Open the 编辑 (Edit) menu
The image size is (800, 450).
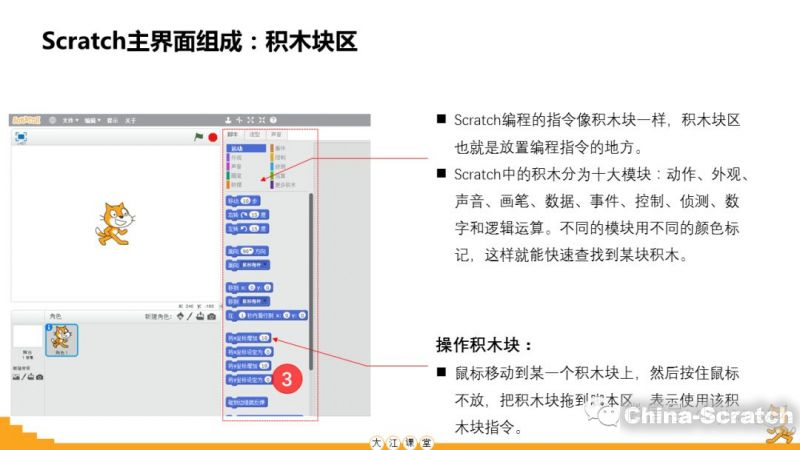pyautogui.click(x=91, y=120)
